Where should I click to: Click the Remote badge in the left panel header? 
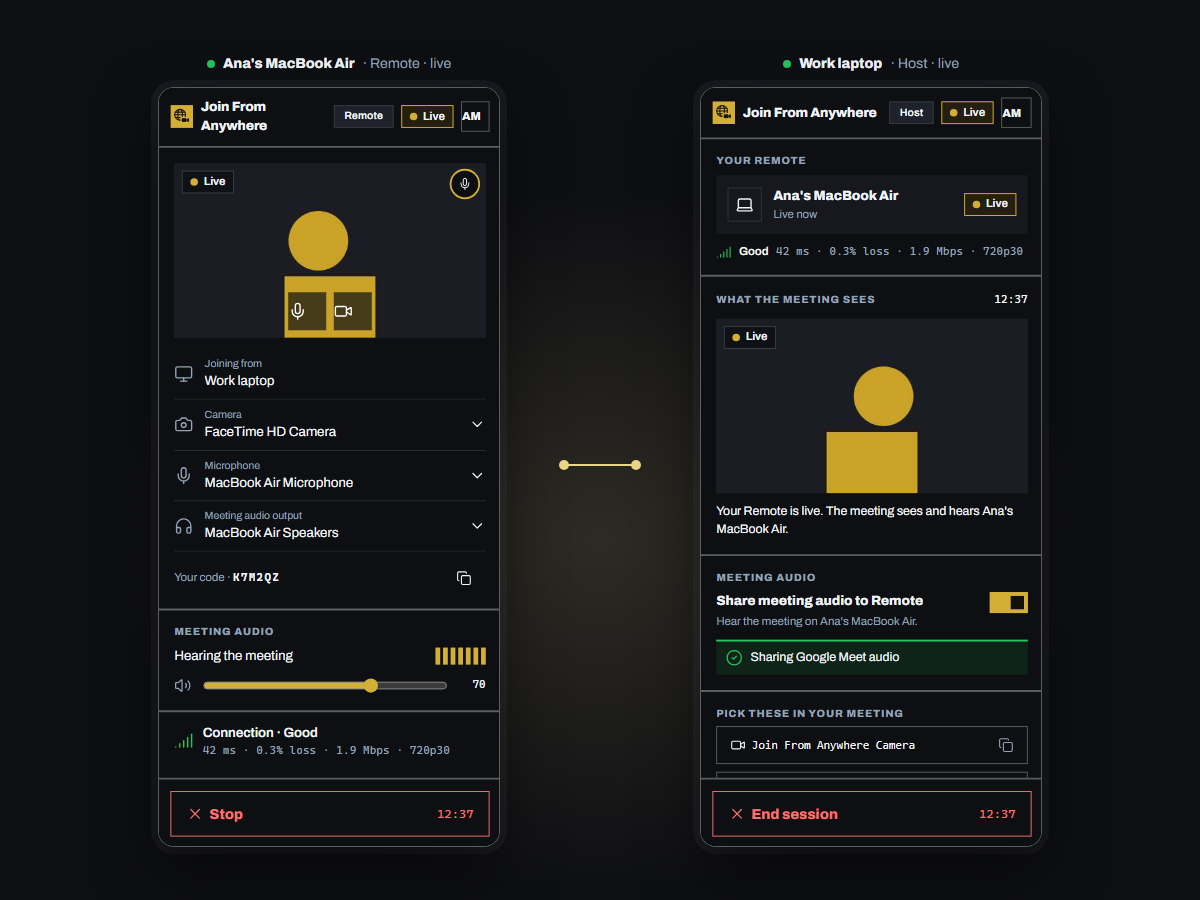[x=364, y=116]
